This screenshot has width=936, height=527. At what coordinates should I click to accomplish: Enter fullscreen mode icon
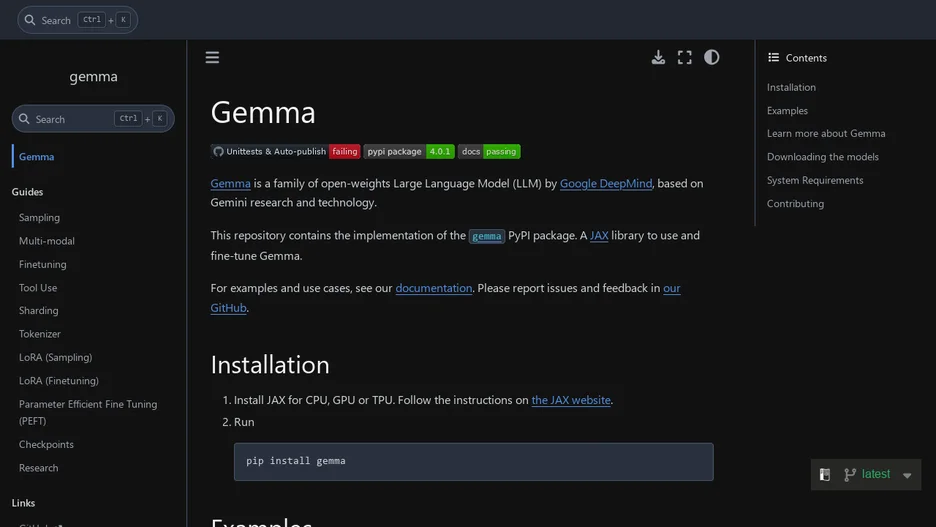[685, 57]
